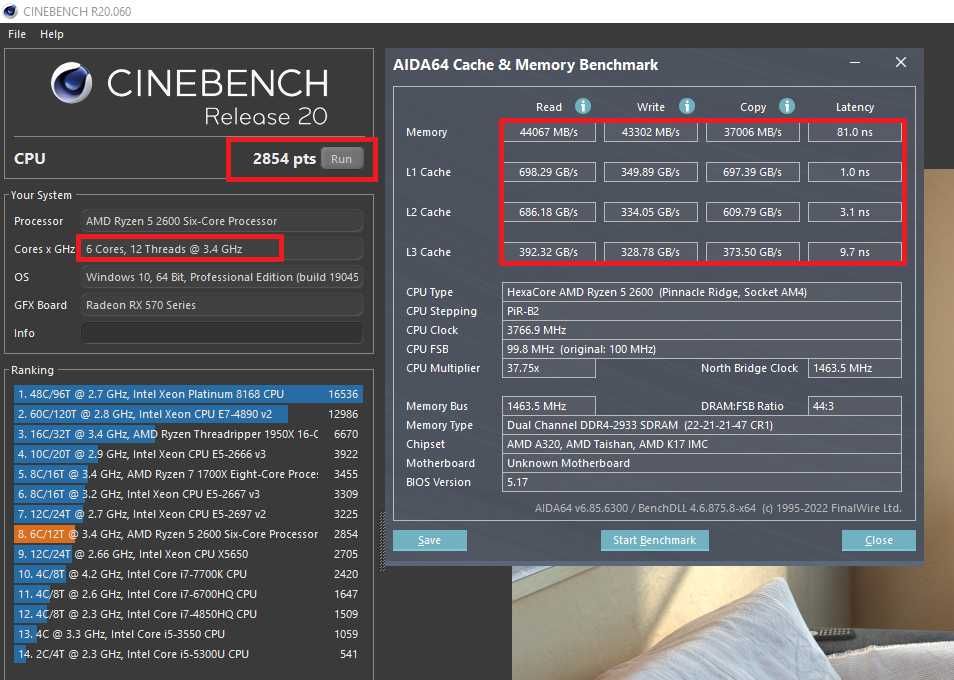Viewport: 954px width, 680px height.
Task: Click L3 Cache Latency value 9.7 ns
Action: tap(855, 252)
